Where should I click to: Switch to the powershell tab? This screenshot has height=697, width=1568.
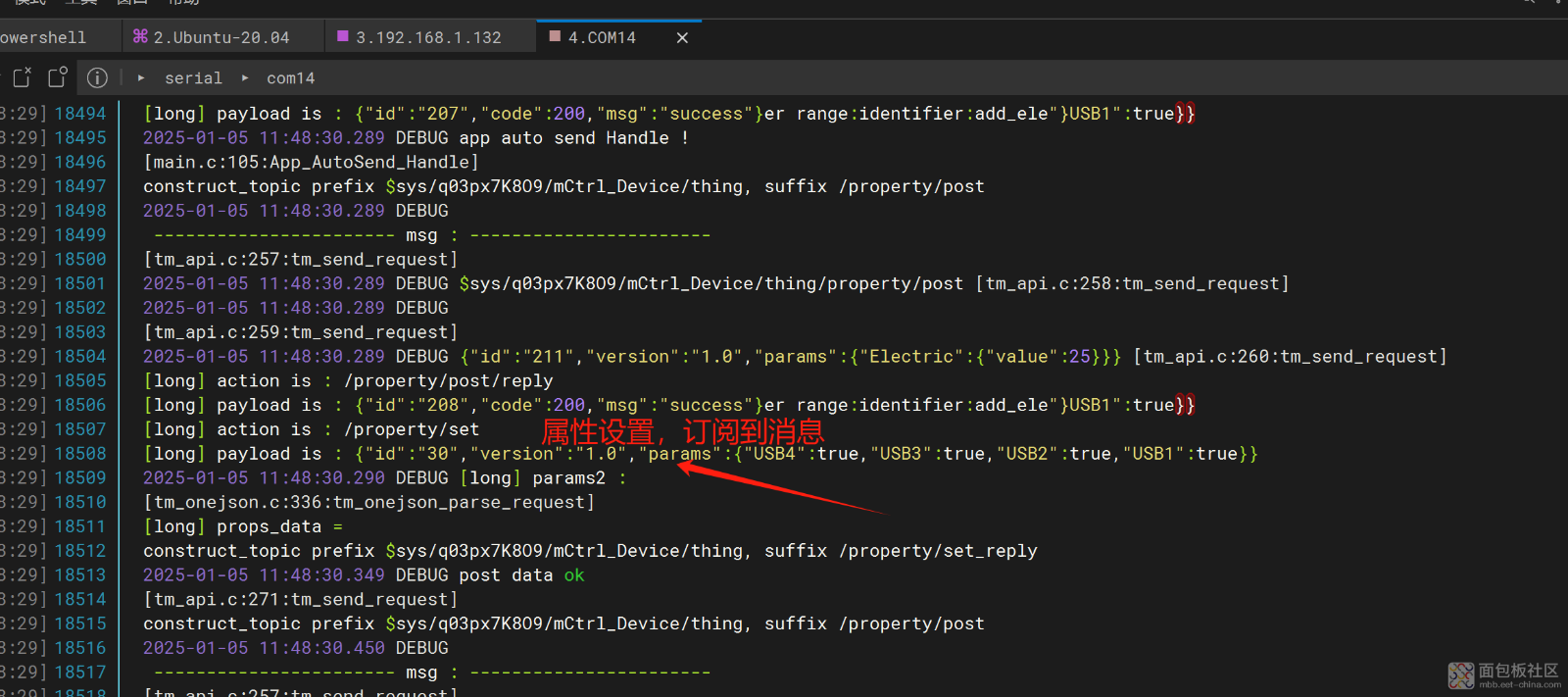43,37
